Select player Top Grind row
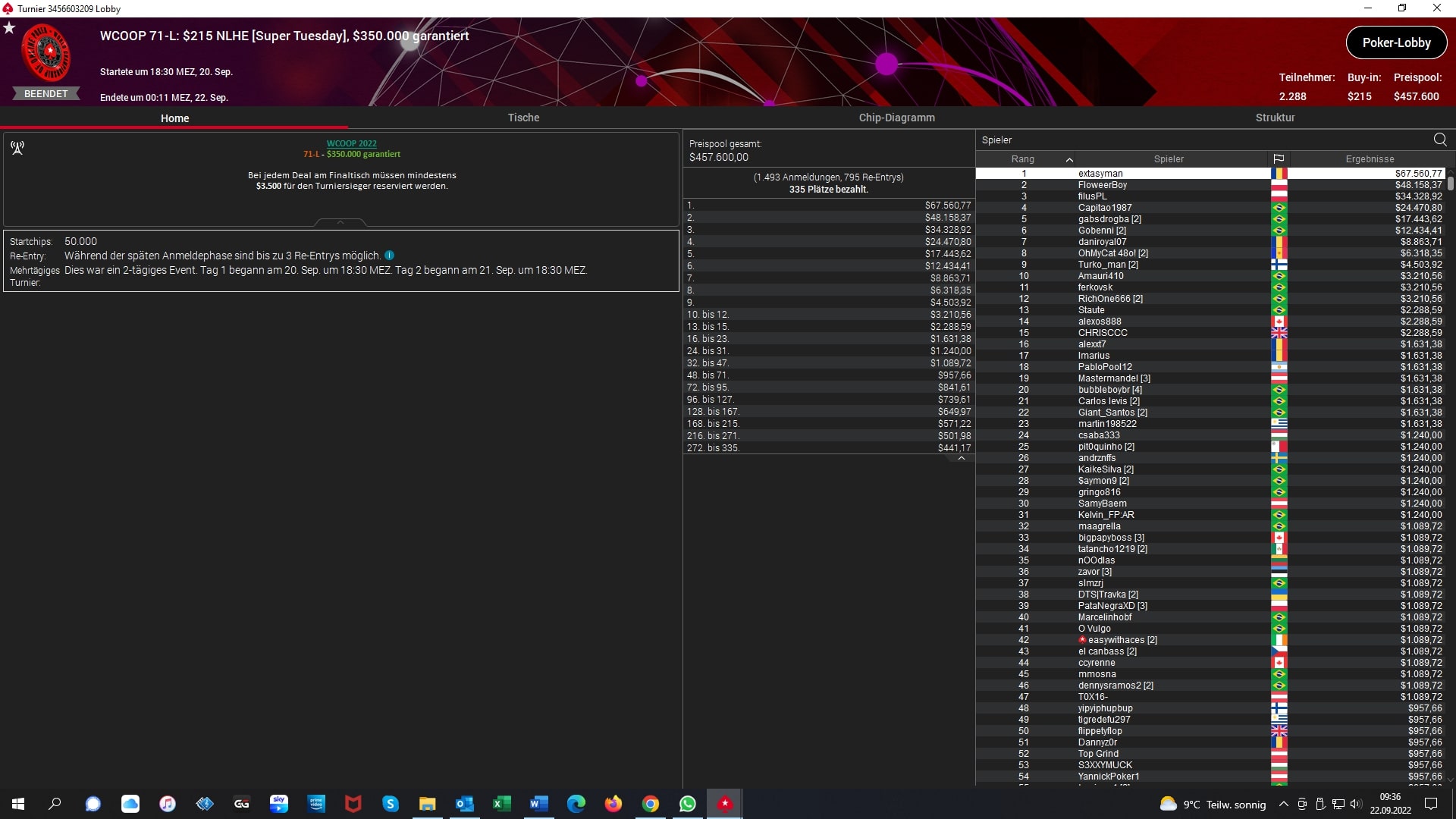The width and height of the screenshot is (1456, 819). click(1210, 754)
